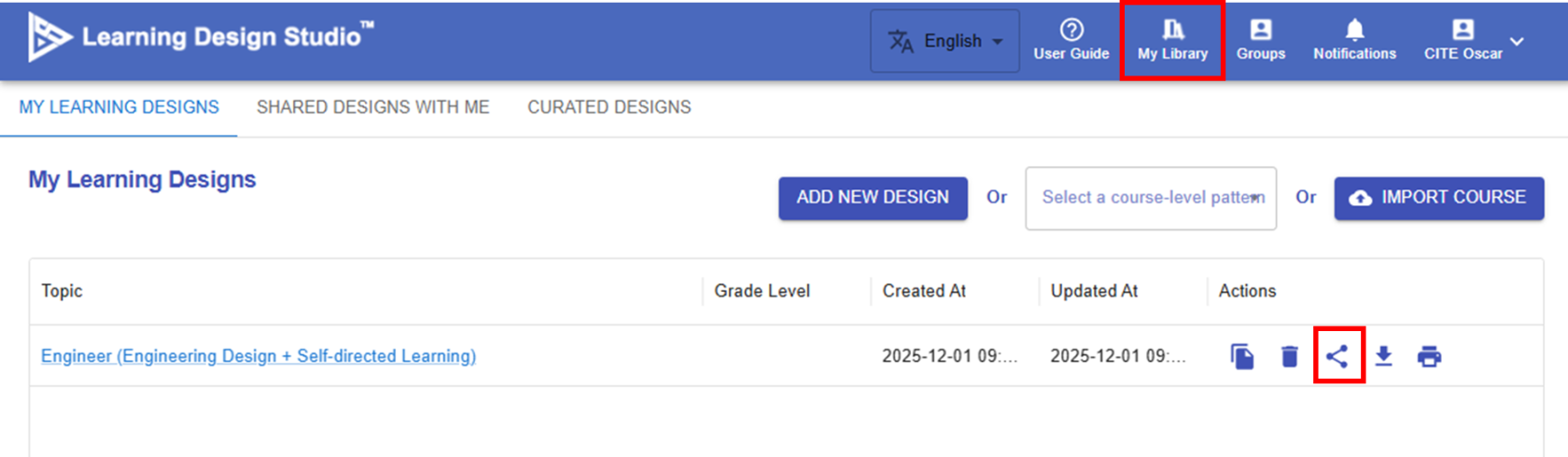Image resolution: width=1568 pixels, height=457 pixels.
Task: Switch to the My Learning Designs tab
Action: 119,107
